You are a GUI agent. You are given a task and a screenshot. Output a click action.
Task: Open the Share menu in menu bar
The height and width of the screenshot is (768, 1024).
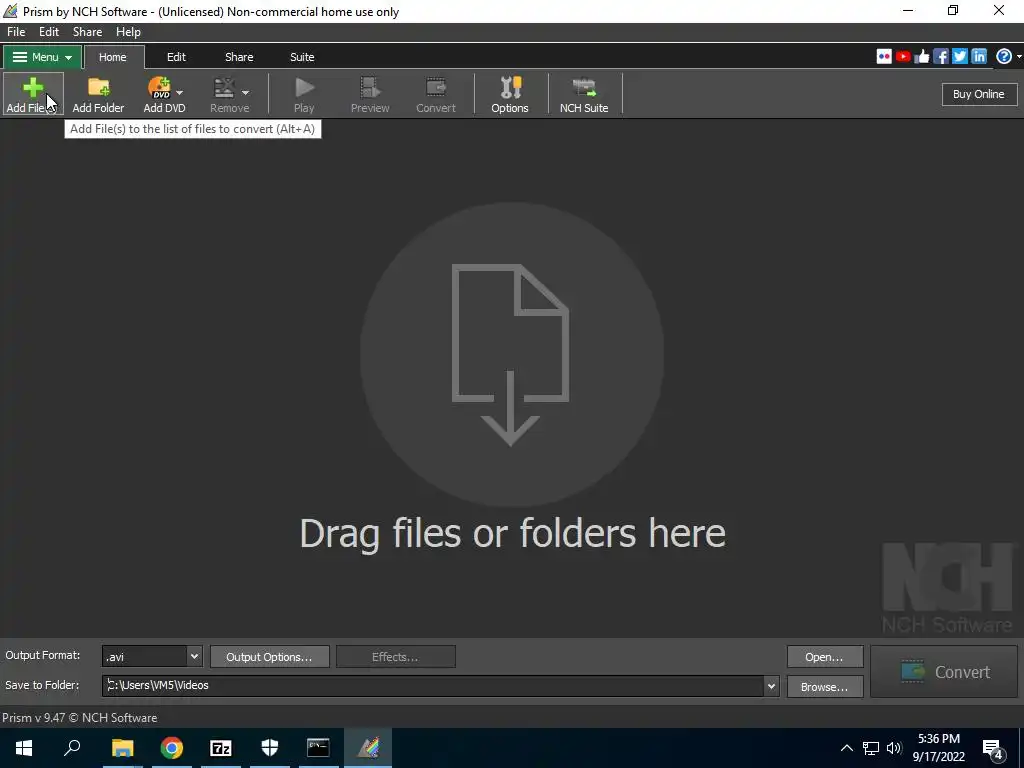(88, 31)
